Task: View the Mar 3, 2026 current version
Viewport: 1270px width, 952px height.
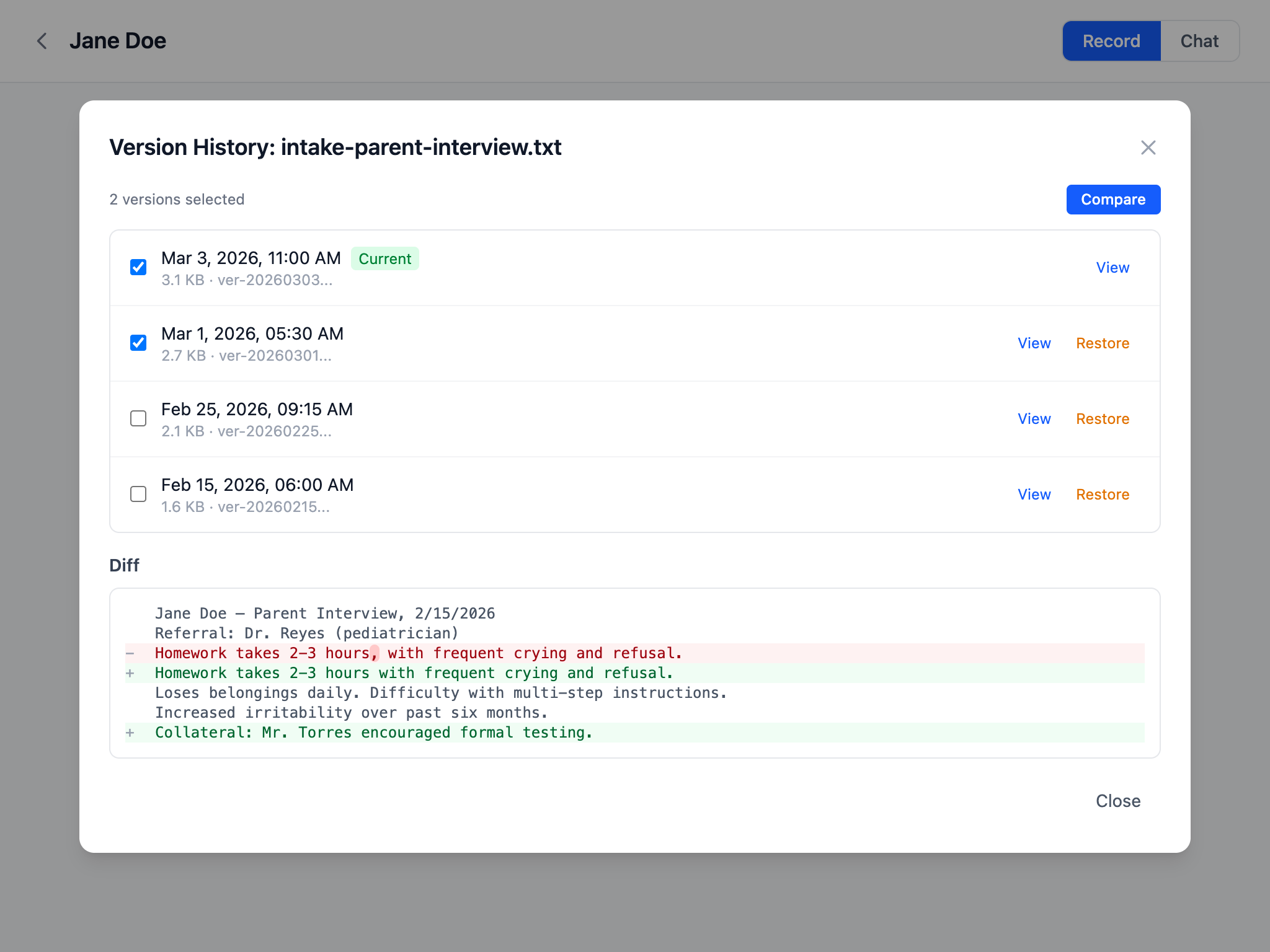Action: [1112, 267]
